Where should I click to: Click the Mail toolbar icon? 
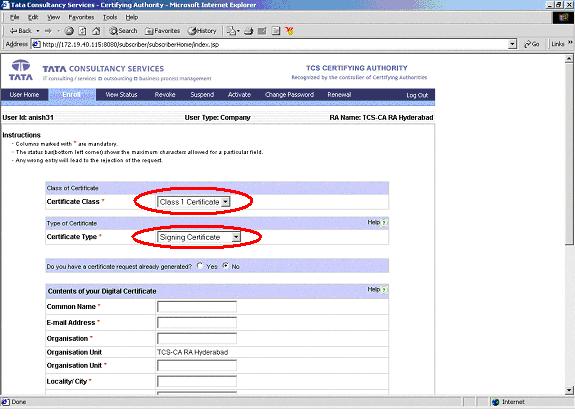tap(231, 31)
